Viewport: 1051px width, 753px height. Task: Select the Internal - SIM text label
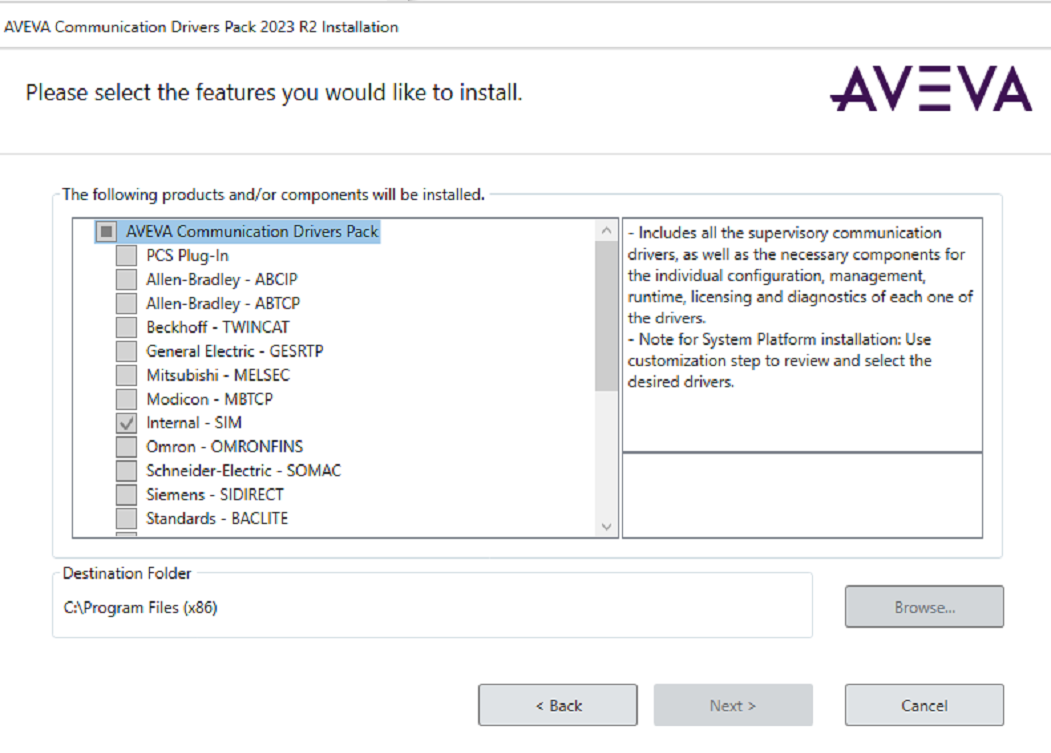194,422
